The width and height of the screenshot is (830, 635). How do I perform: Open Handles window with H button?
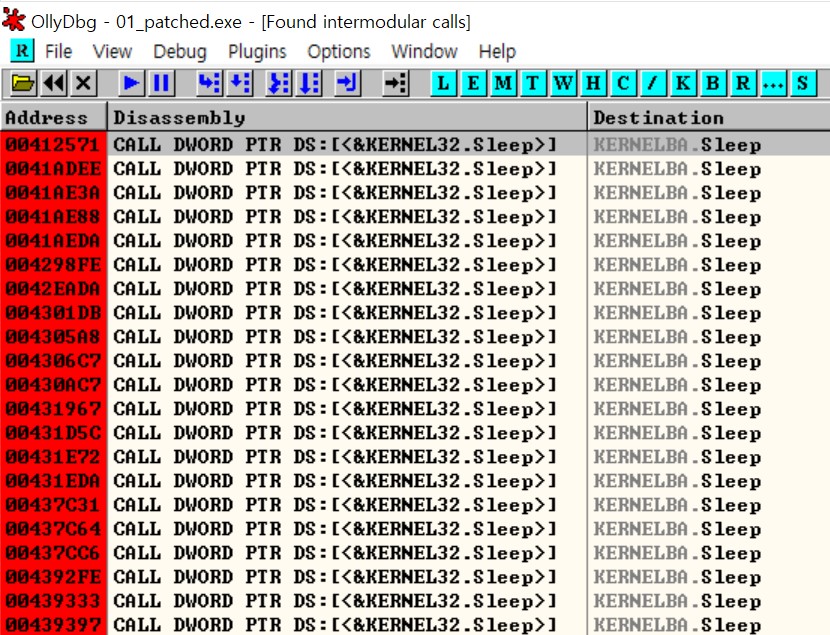(x=593, y=84)
